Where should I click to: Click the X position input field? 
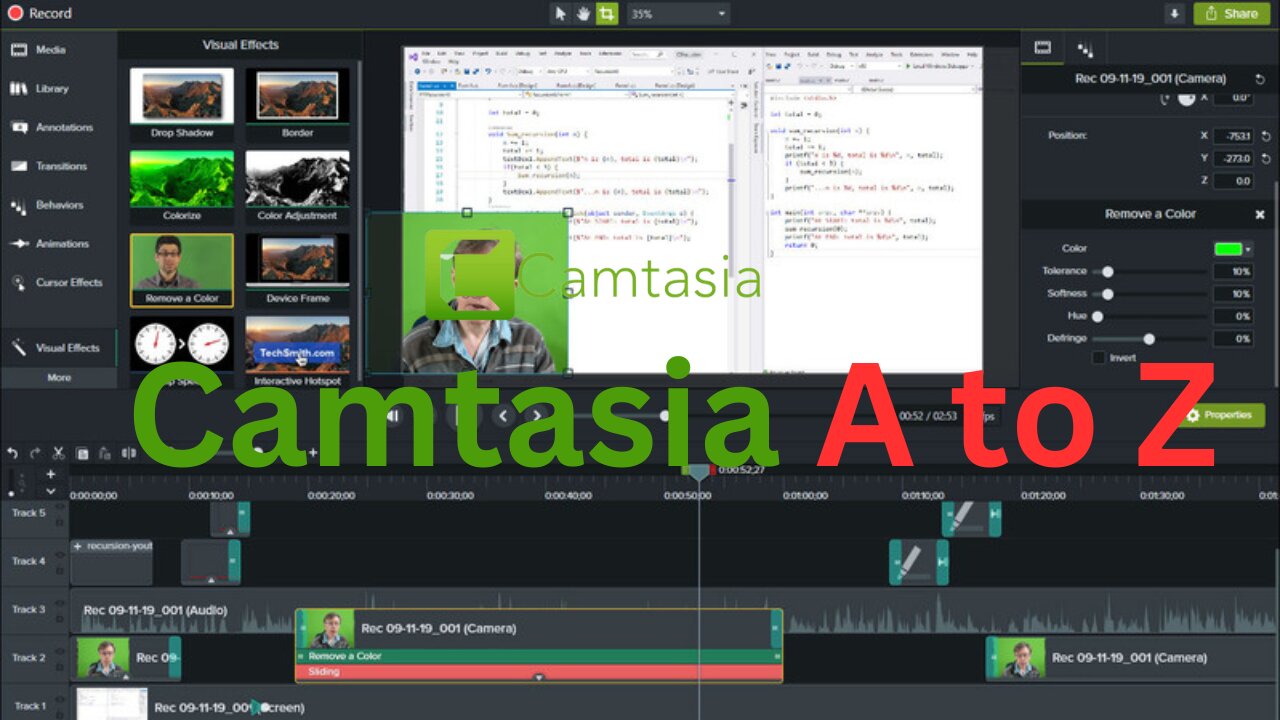(x=1232, y=136)
